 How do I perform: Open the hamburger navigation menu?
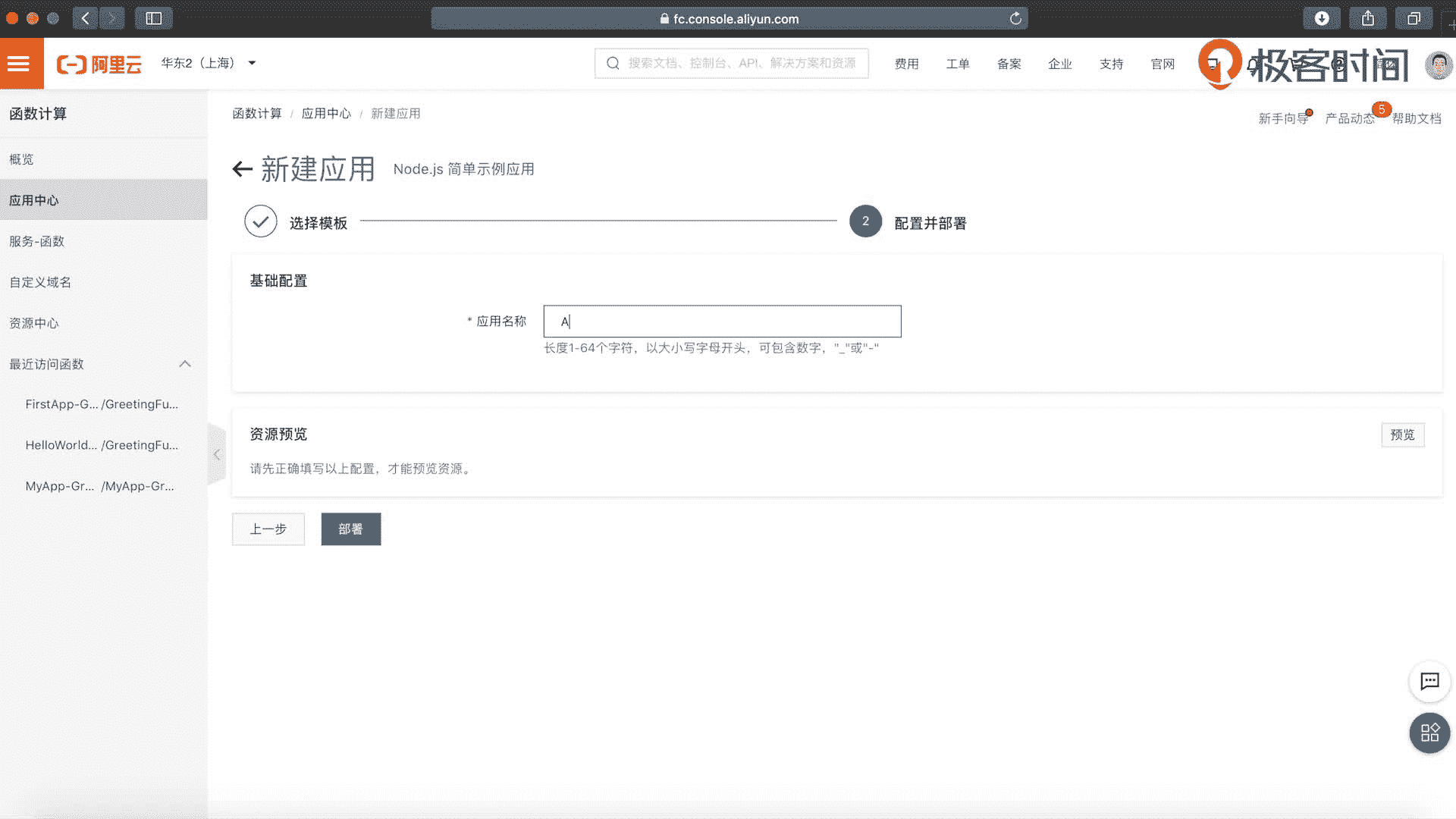tap(19, 64)
